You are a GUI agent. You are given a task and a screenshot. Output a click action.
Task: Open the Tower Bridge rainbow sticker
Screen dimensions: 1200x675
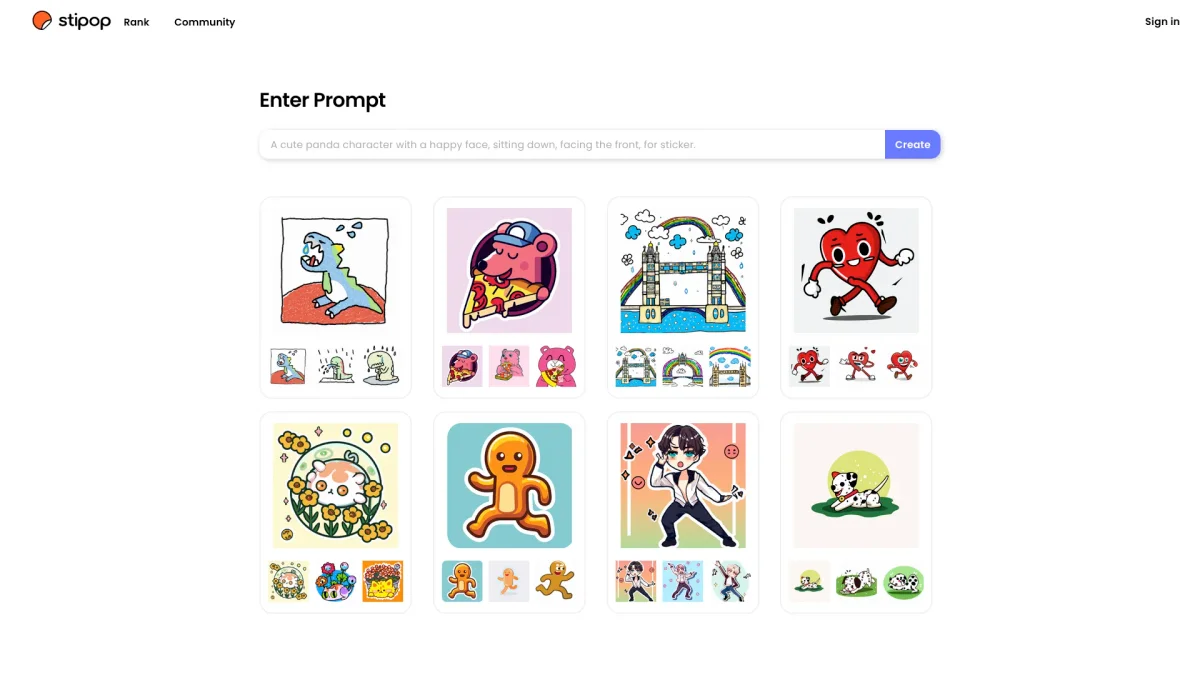(x=683, y=270)
